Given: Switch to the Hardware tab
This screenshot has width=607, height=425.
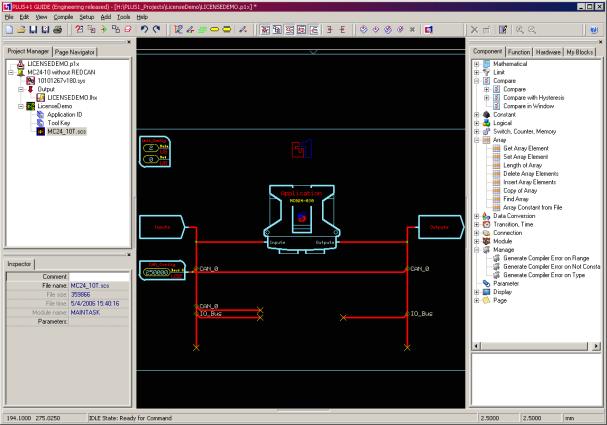Looking at the screenshot, I should pyautogui.click(x=548, y=52).
